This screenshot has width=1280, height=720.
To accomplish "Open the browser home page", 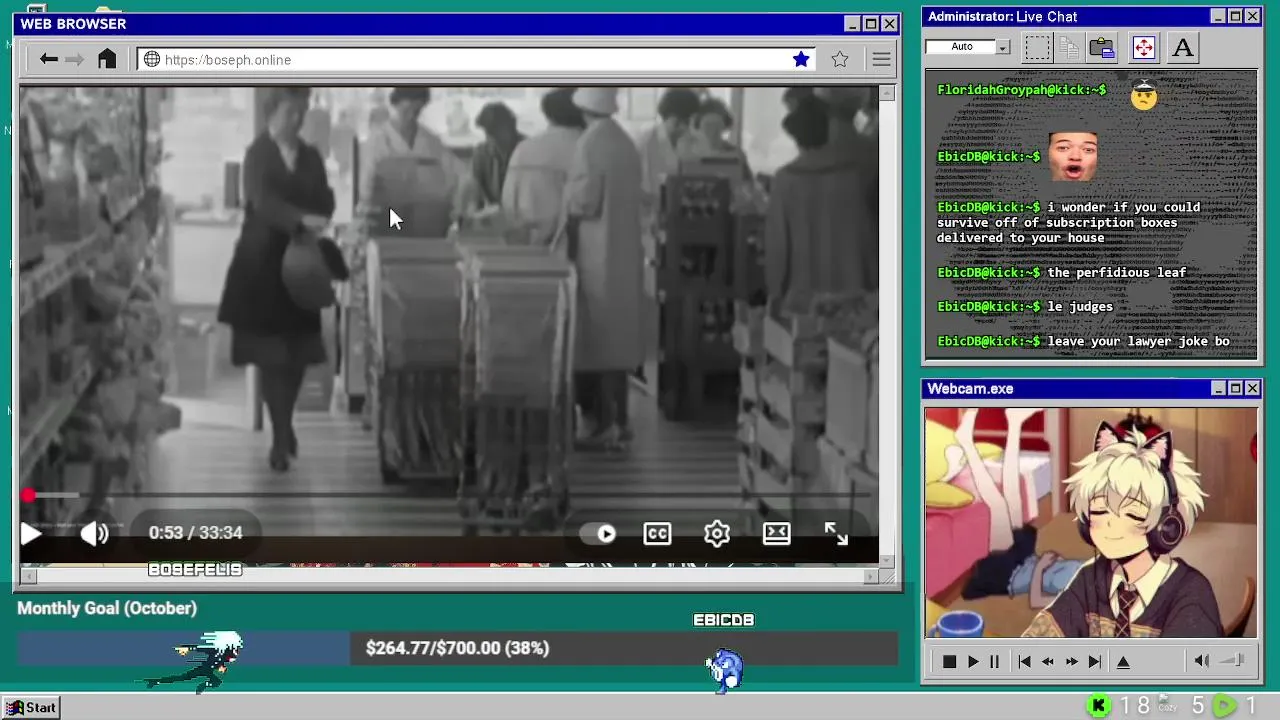I will 107,60.
